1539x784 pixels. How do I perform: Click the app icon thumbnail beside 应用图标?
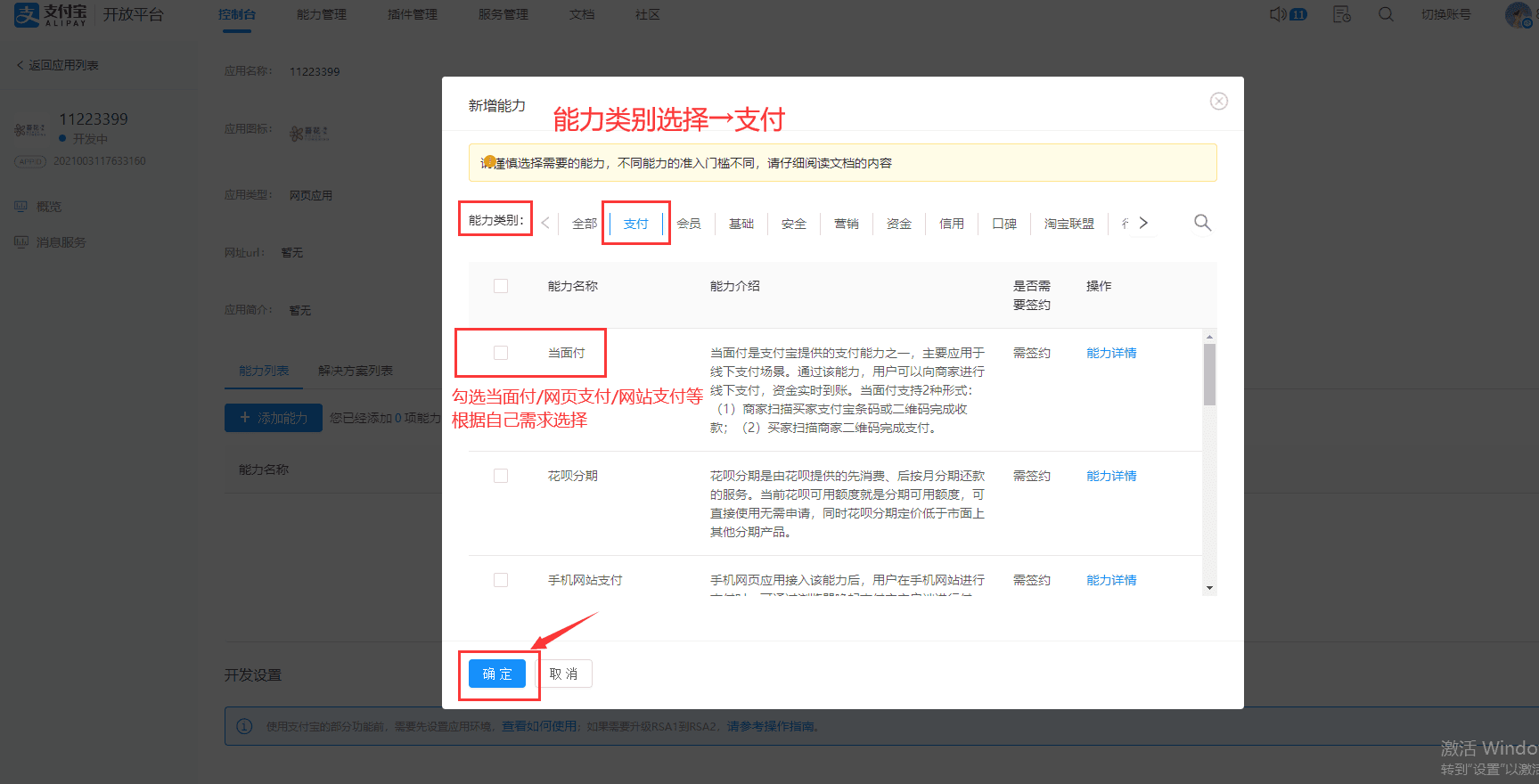(309, 134)
